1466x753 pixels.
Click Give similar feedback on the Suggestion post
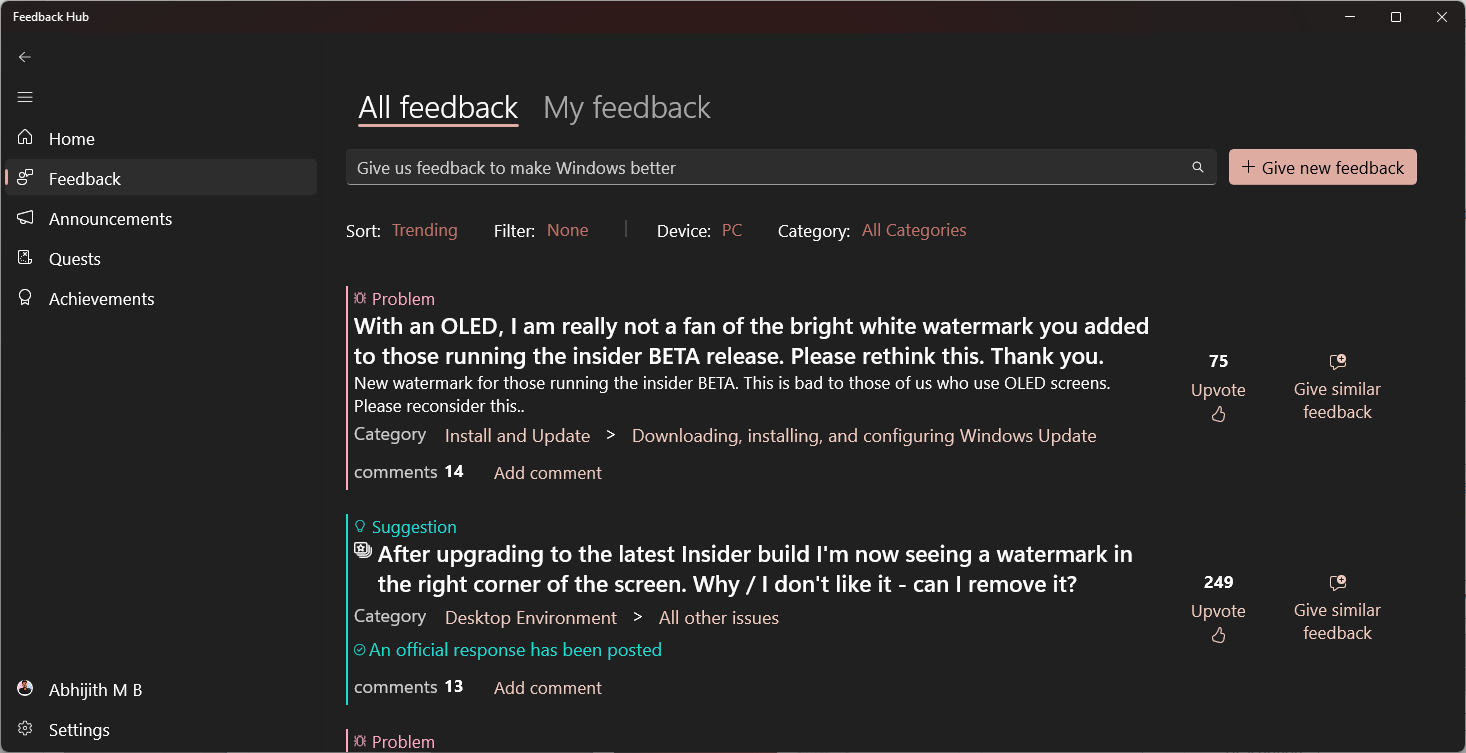click(1337, 608)
